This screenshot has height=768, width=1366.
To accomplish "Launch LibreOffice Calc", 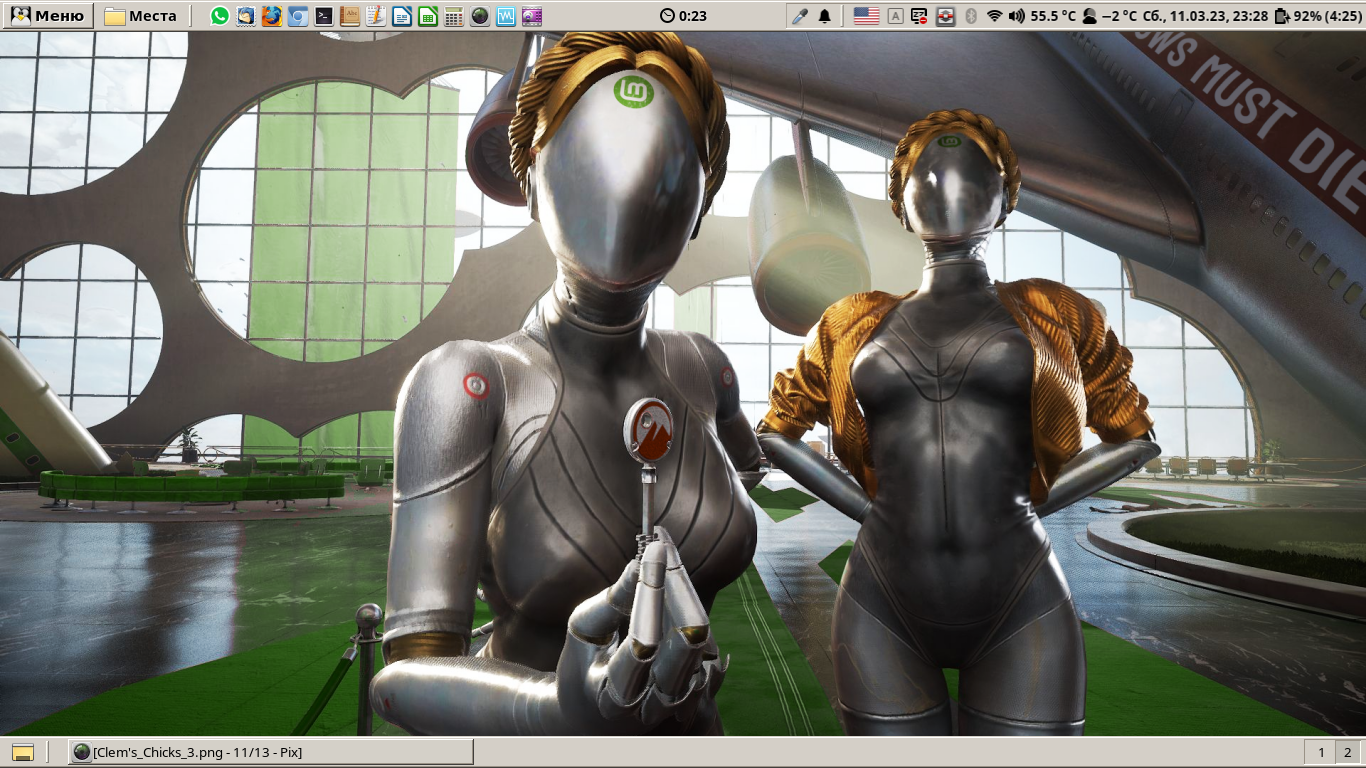I will pos(428,16).
